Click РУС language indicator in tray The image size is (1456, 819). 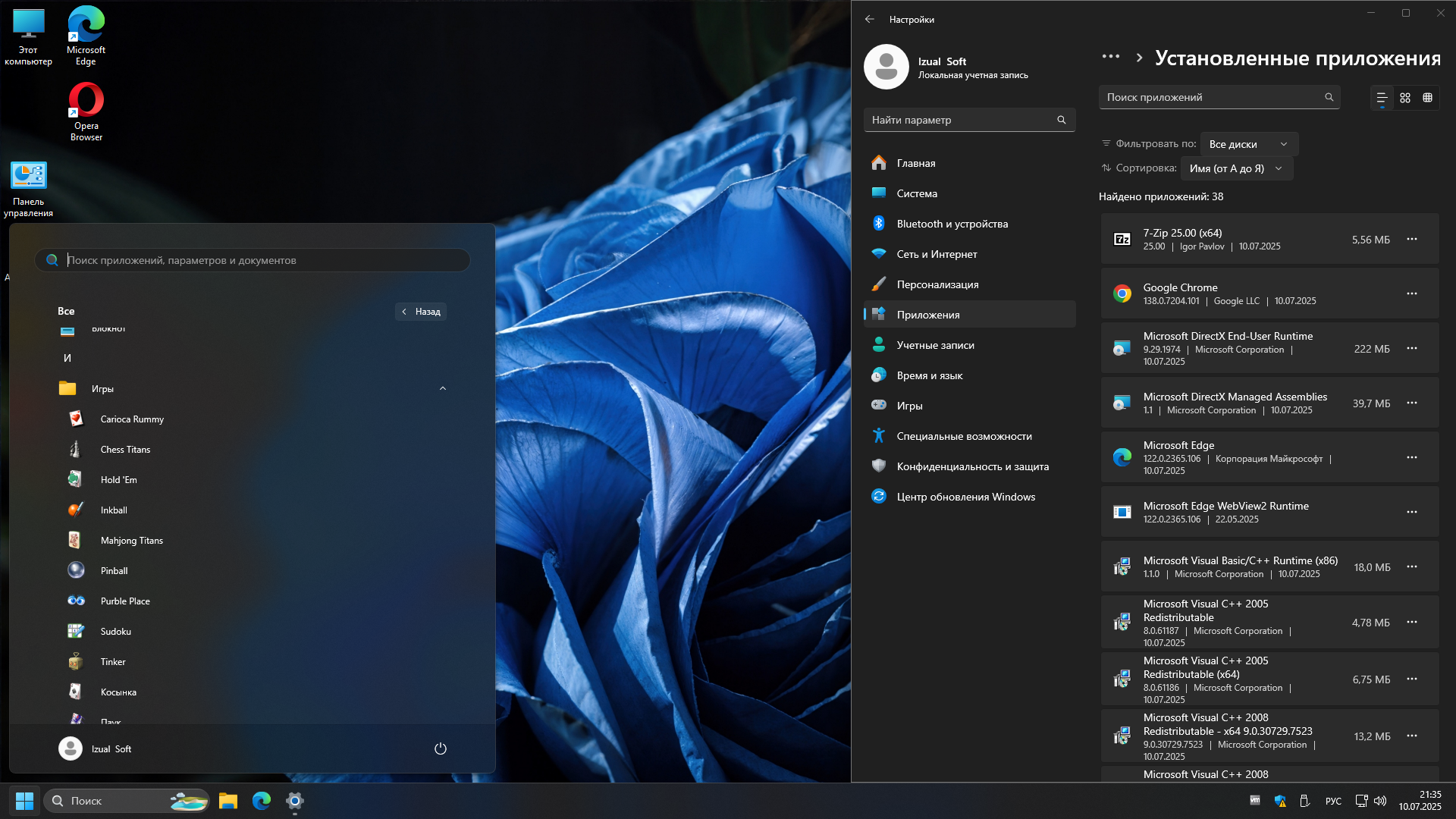click(1333, 801)
